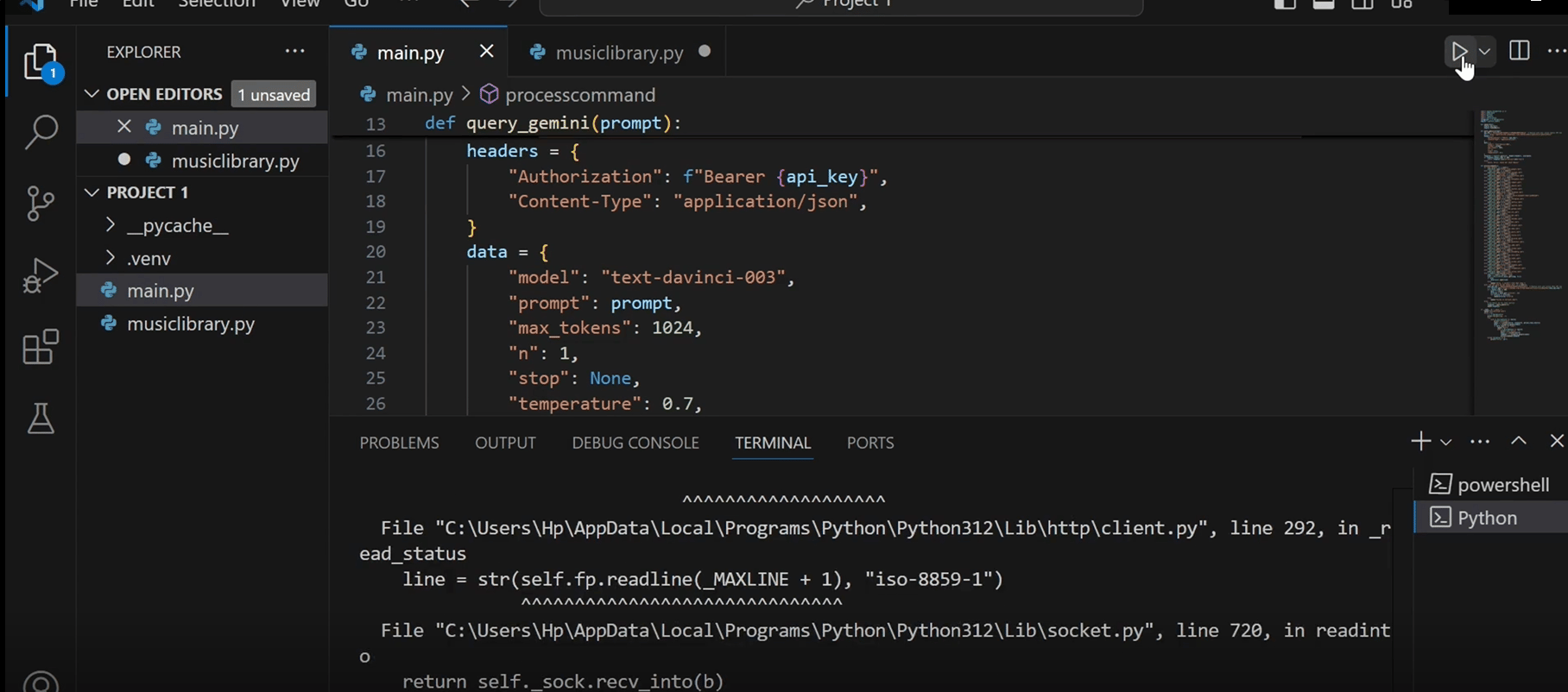The width and height of the screenshot is (1568, 692).
Task: Open run options dropdown beside play button
Action: coord(1484,52)
